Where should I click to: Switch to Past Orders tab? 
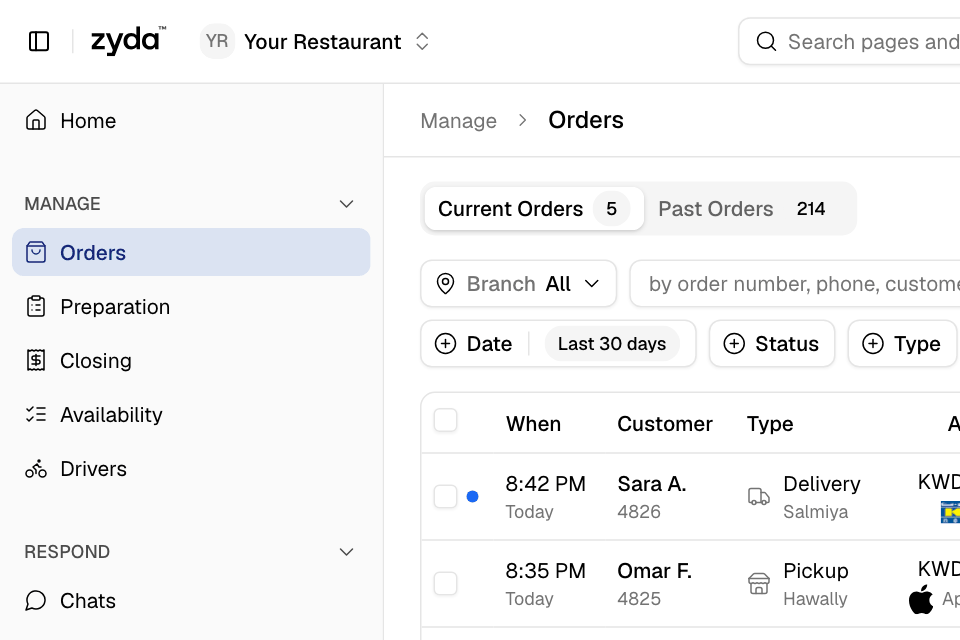(742, 209)
